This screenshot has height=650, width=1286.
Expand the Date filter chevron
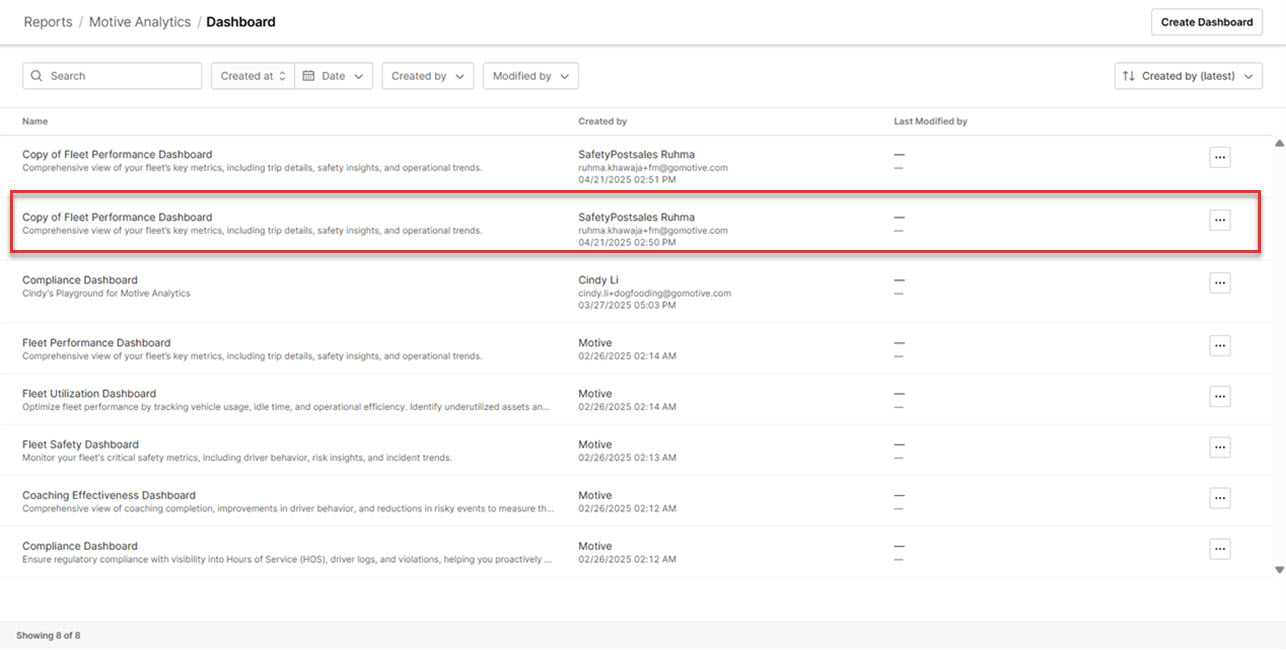[359, 76]
